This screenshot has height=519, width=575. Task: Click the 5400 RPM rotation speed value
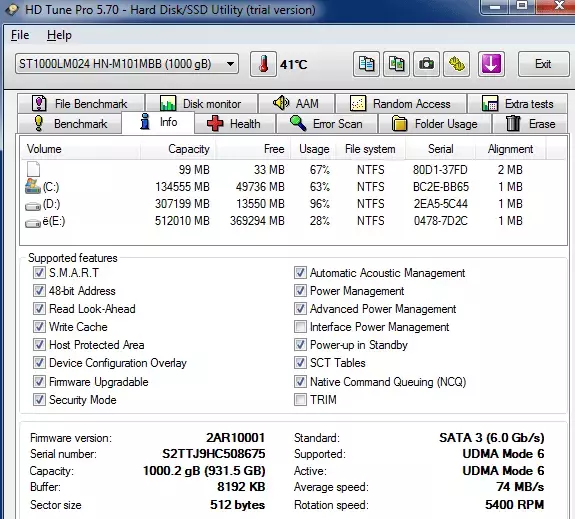[x=515, y=505]
